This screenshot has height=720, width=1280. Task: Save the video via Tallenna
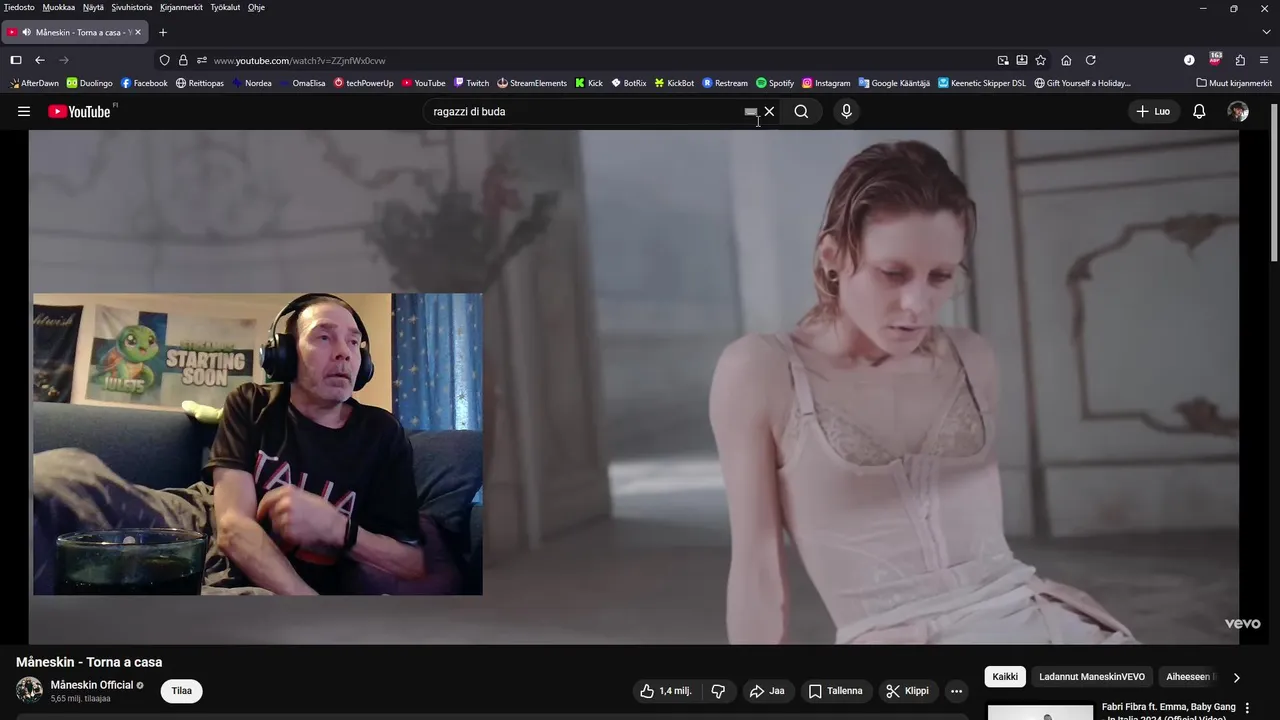pos(835,691)
